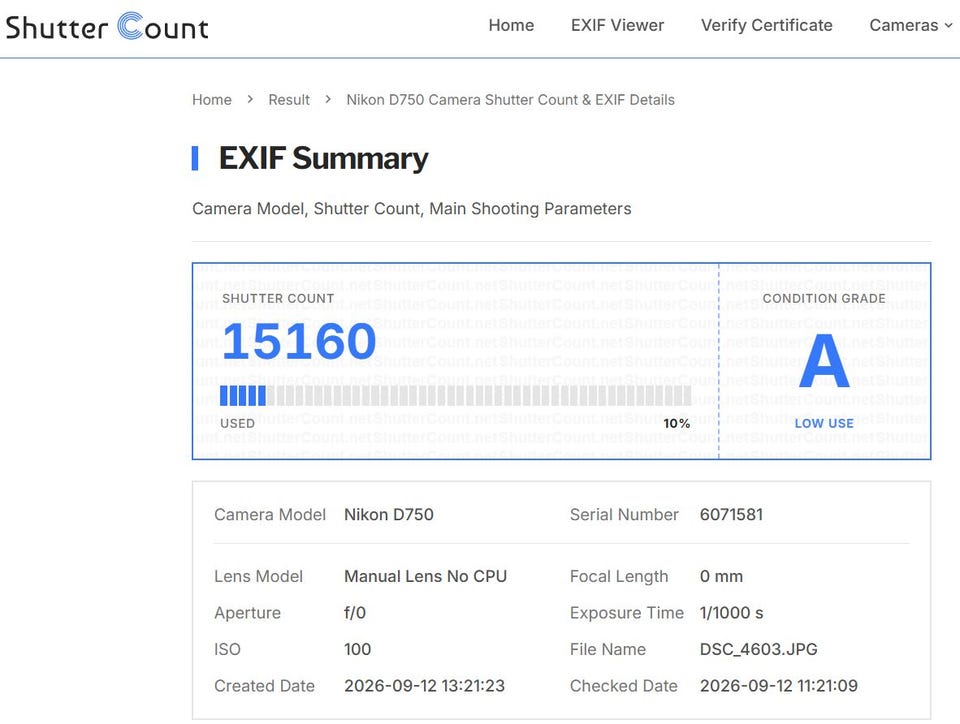Click the SHUTTER COUNT label
This screenshot has height=724, width=960.
278,299
